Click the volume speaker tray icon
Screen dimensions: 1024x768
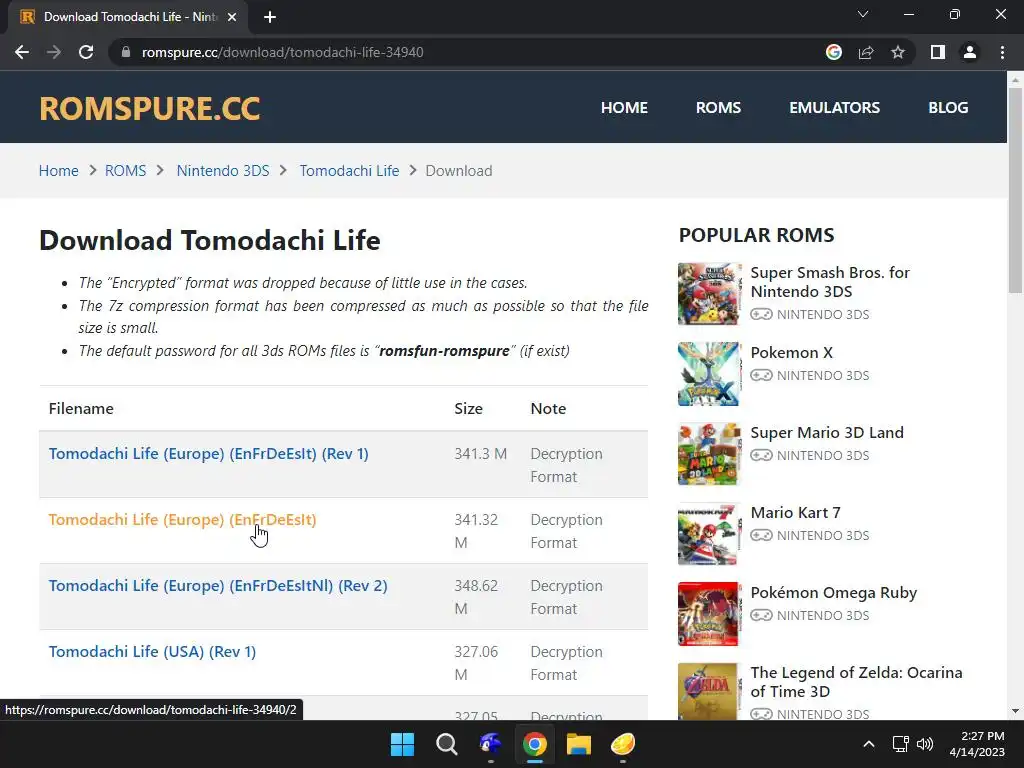point(925,744)
